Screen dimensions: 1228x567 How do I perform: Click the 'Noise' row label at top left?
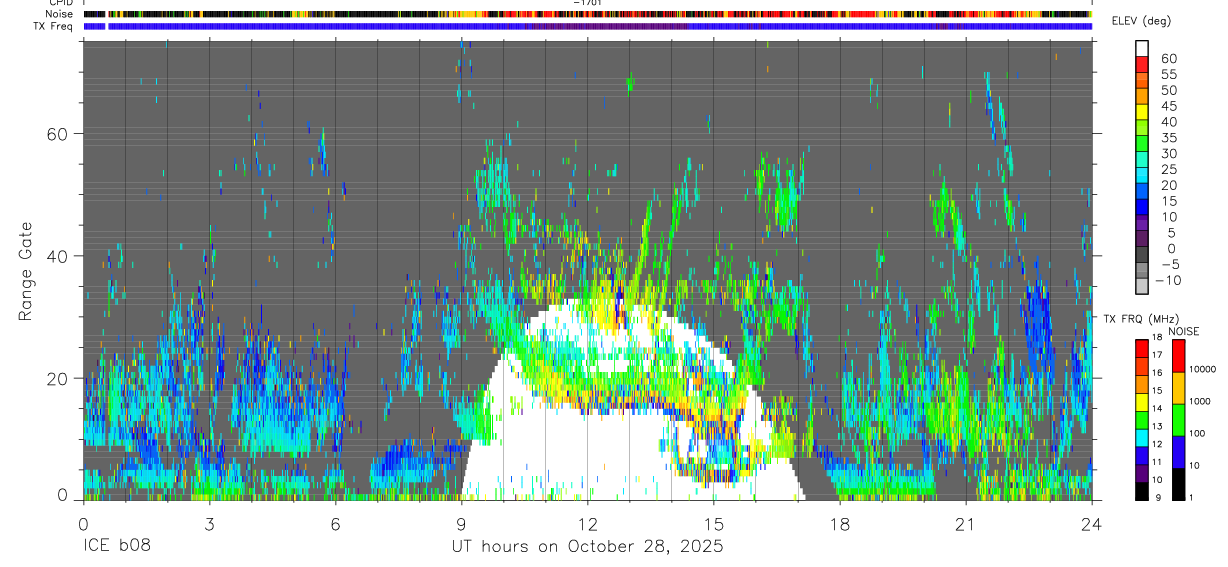(x=60, y=14)
